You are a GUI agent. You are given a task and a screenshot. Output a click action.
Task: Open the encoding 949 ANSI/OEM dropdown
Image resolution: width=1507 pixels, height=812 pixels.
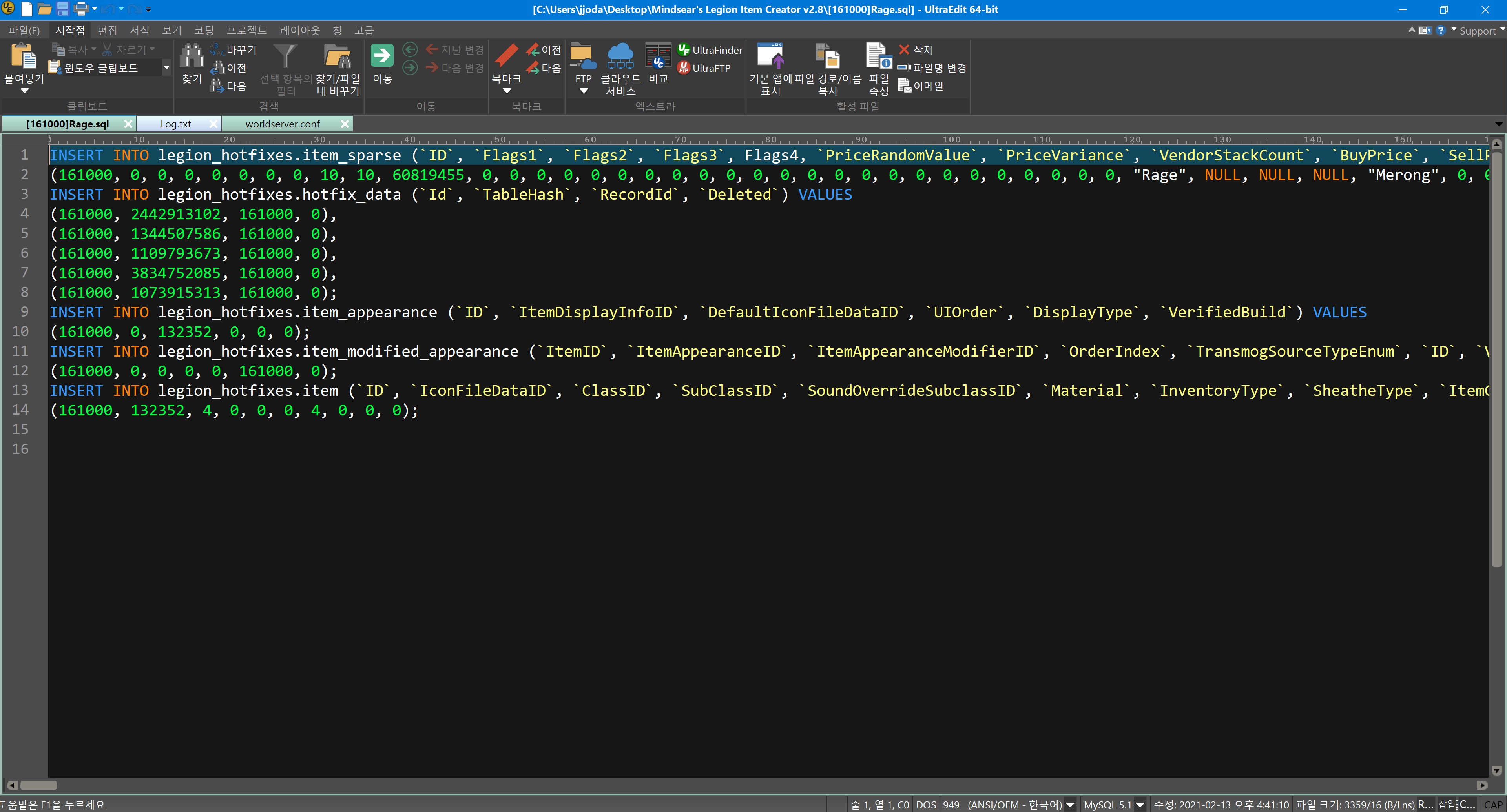[1070, 805]
